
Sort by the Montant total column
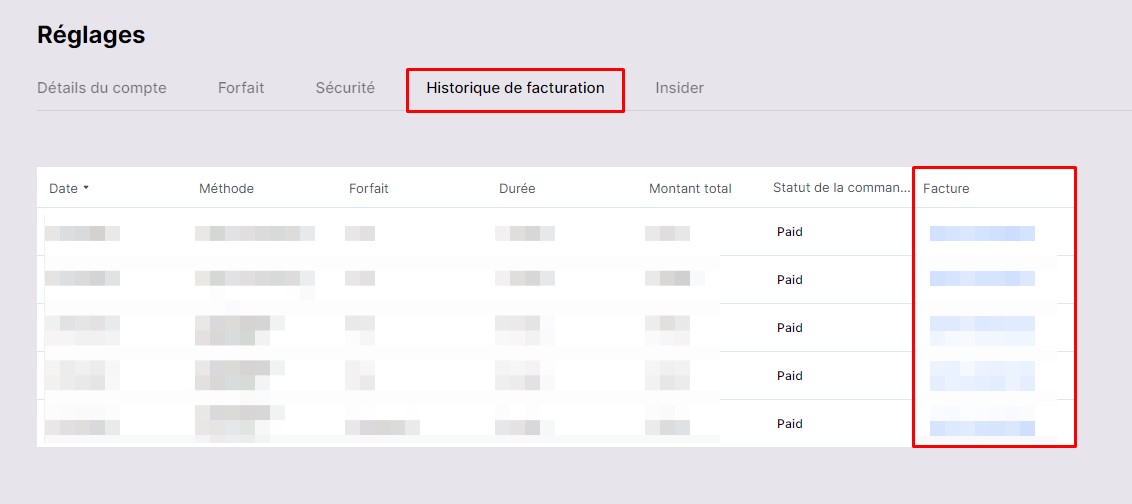[x=690, y=189]
